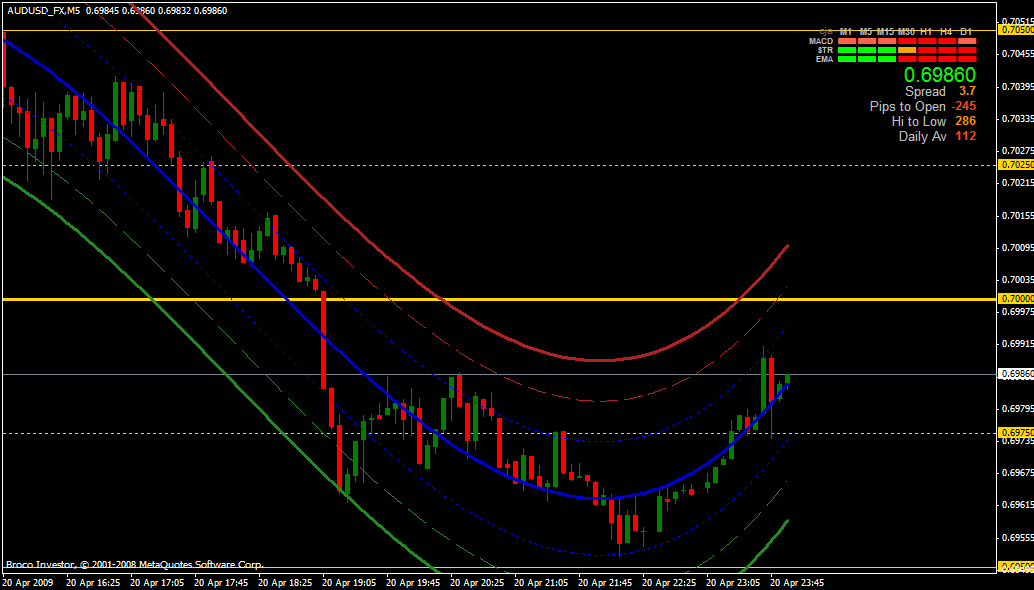Click the red EMA signal cell for D1
Image resolution: width=1034 pixels, height=590 pixels.
[967, 59]
